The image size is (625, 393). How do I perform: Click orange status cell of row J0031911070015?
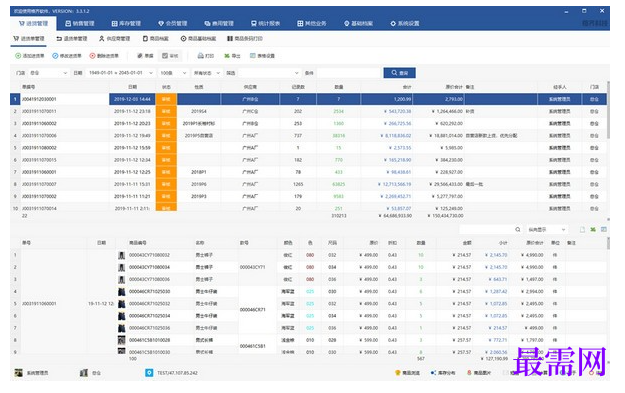point(166,160)
